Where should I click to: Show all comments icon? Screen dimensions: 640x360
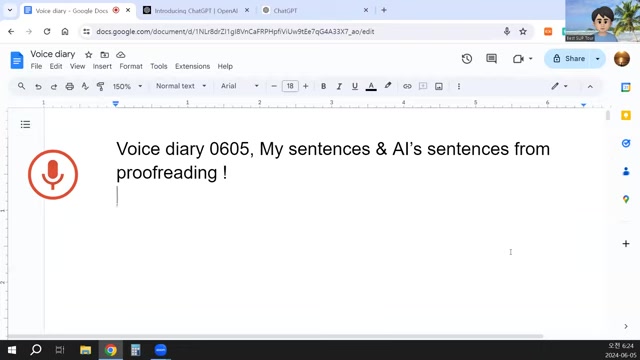click(x=491, y=59)
